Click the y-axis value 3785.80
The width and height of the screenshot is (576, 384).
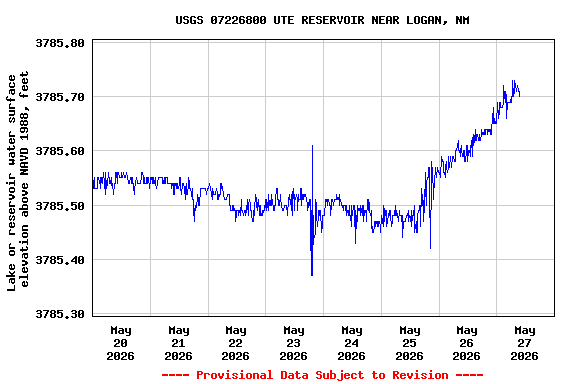[x=60, y=43]
